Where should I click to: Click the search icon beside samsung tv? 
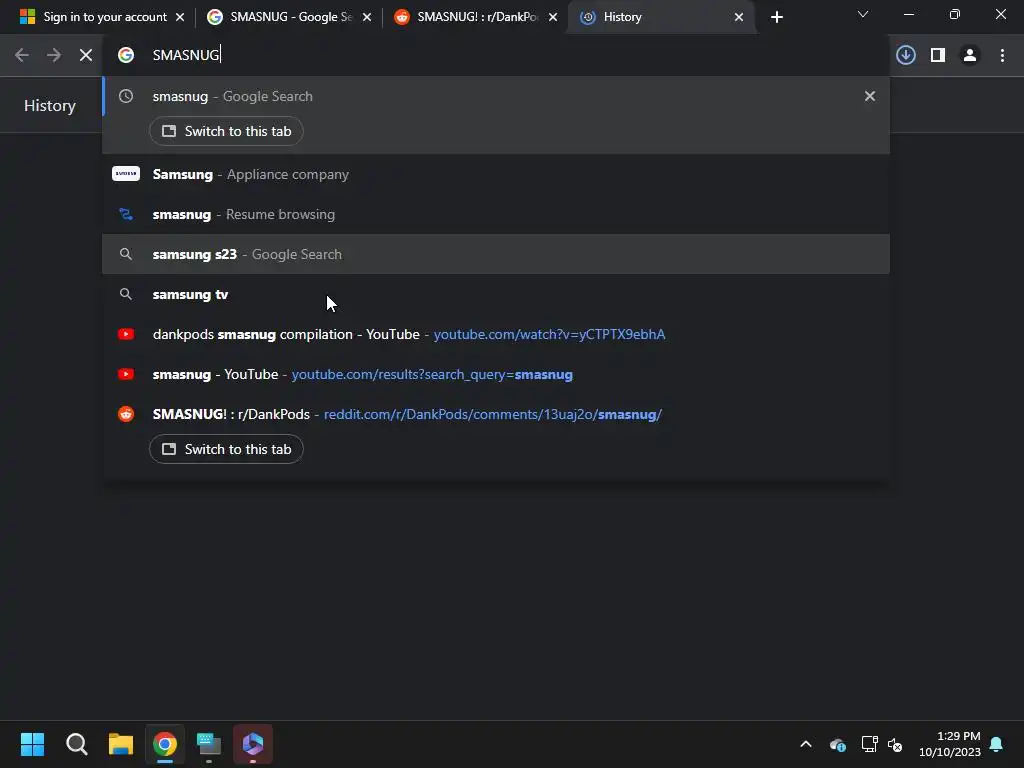pyautogui.click(x=126, y=295)
